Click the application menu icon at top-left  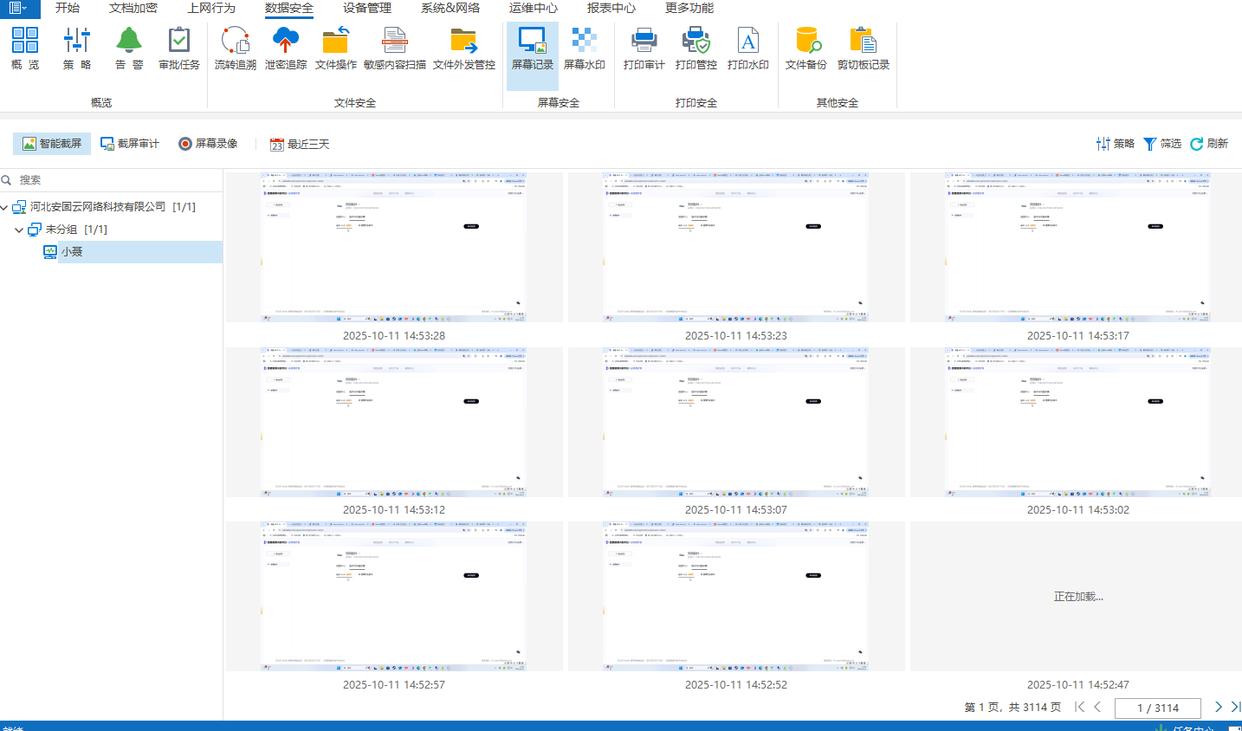pyautogui.click(x=19, y=8)
